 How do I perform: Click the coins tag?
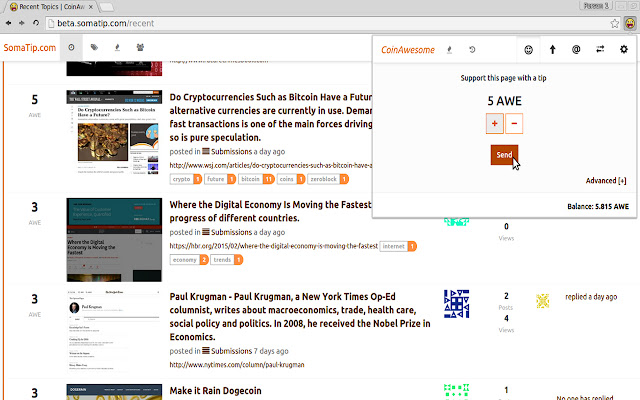tap(291, 179)
